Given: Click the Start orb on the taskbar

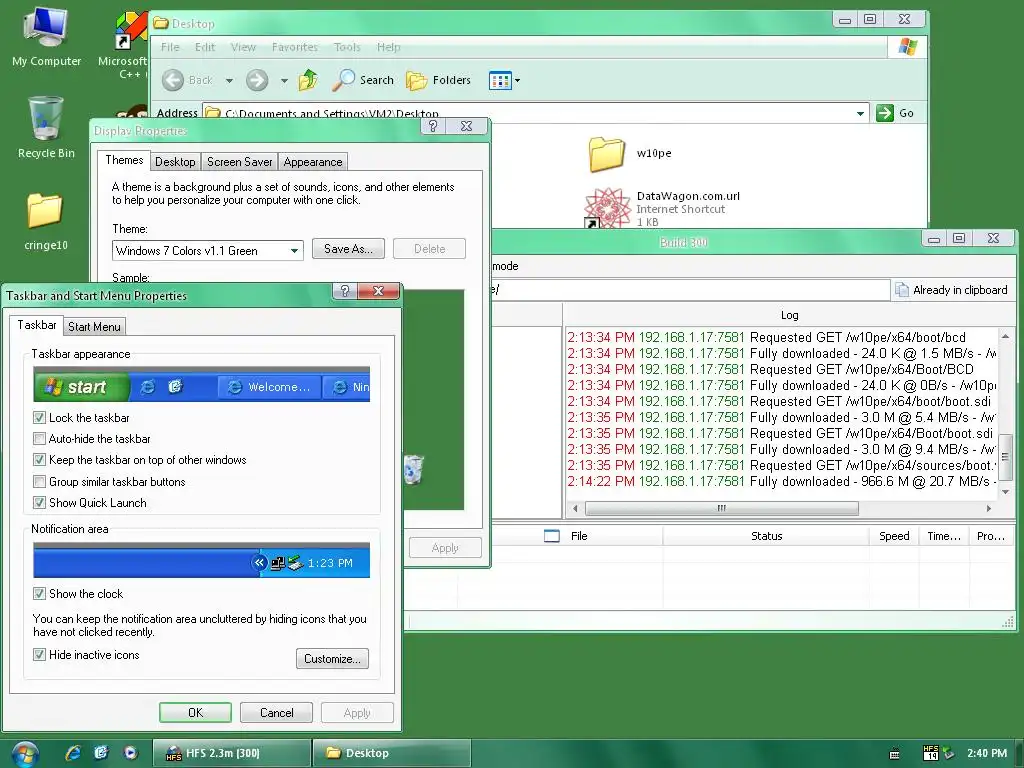Looking at the screenshot, I should 25,753.
